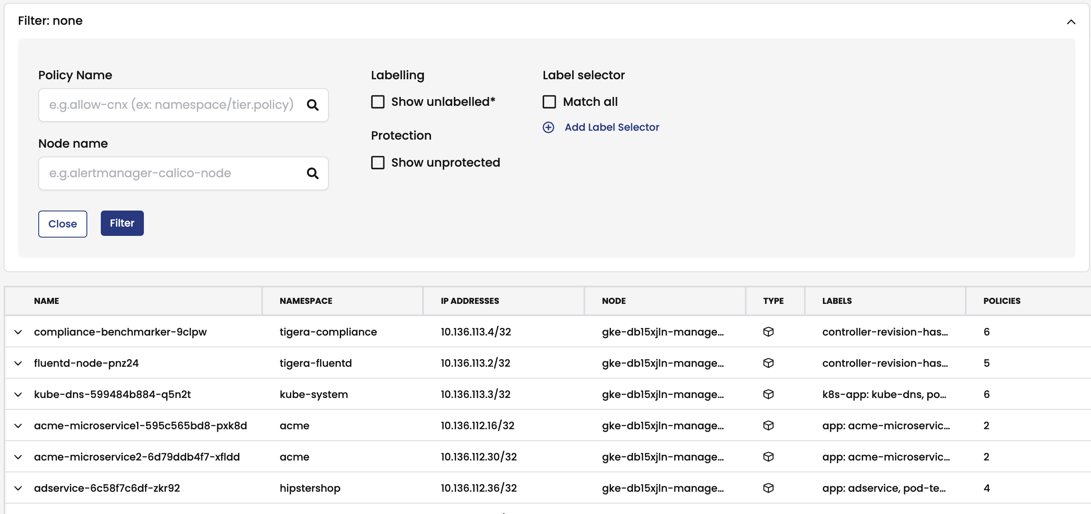Viewport: 1091px width, 514px height.
Task: Click the Policies column header
Action: click(x=1001, y=301)
